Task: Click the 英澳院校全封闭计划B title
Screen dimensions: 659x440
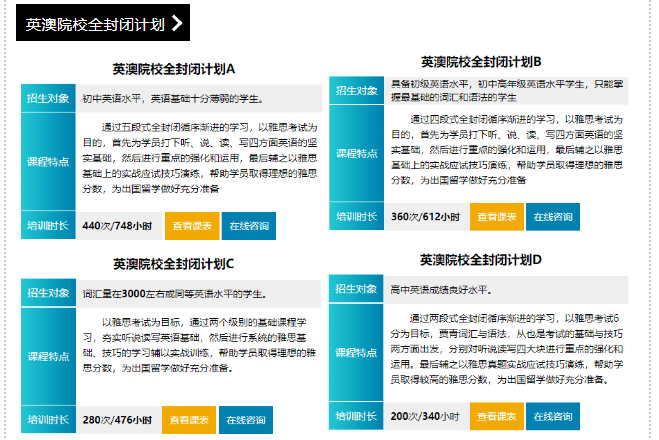Action: [x=481, y=62]
